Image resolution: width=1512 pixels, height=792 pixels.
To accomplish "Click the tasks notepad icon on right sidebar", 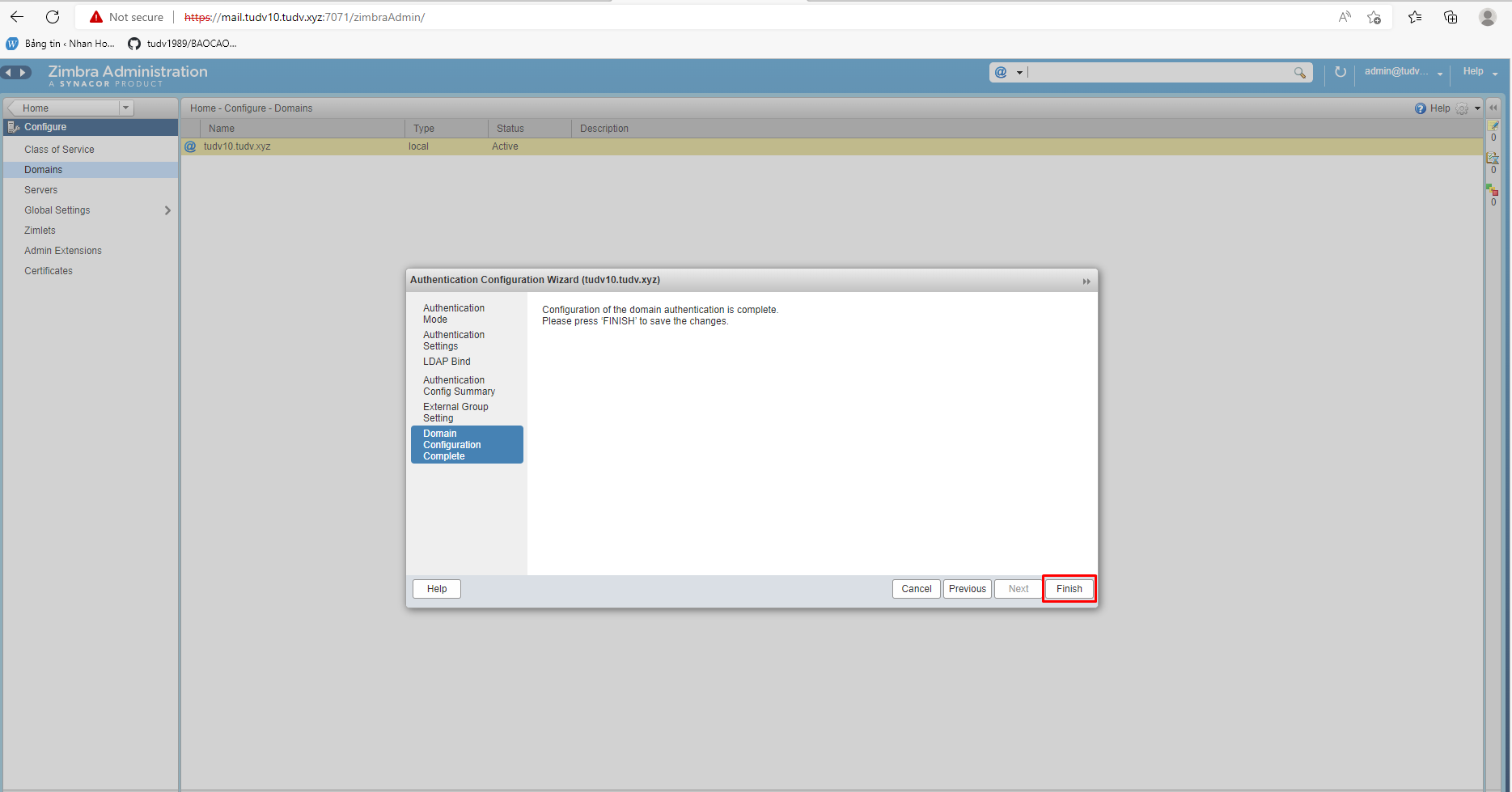I will click(x=1493, y=126).
